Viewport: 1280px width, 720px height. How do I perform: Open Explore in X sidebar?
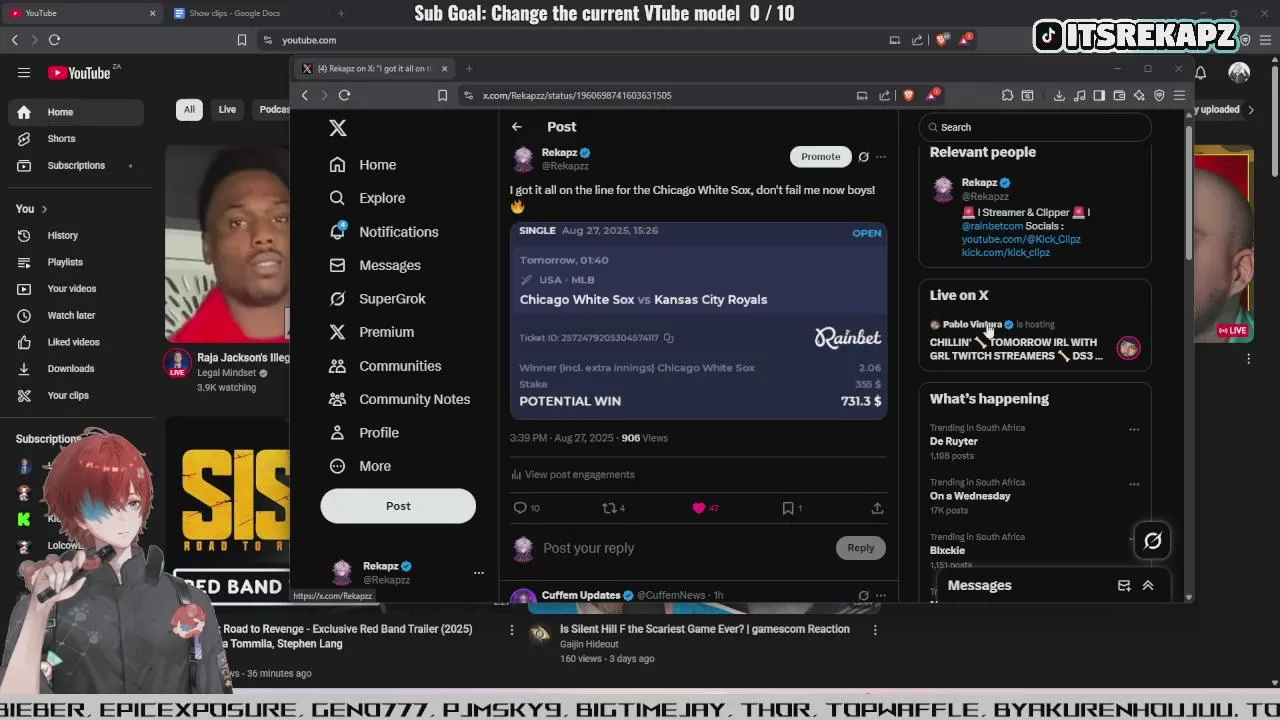[367, 198]
